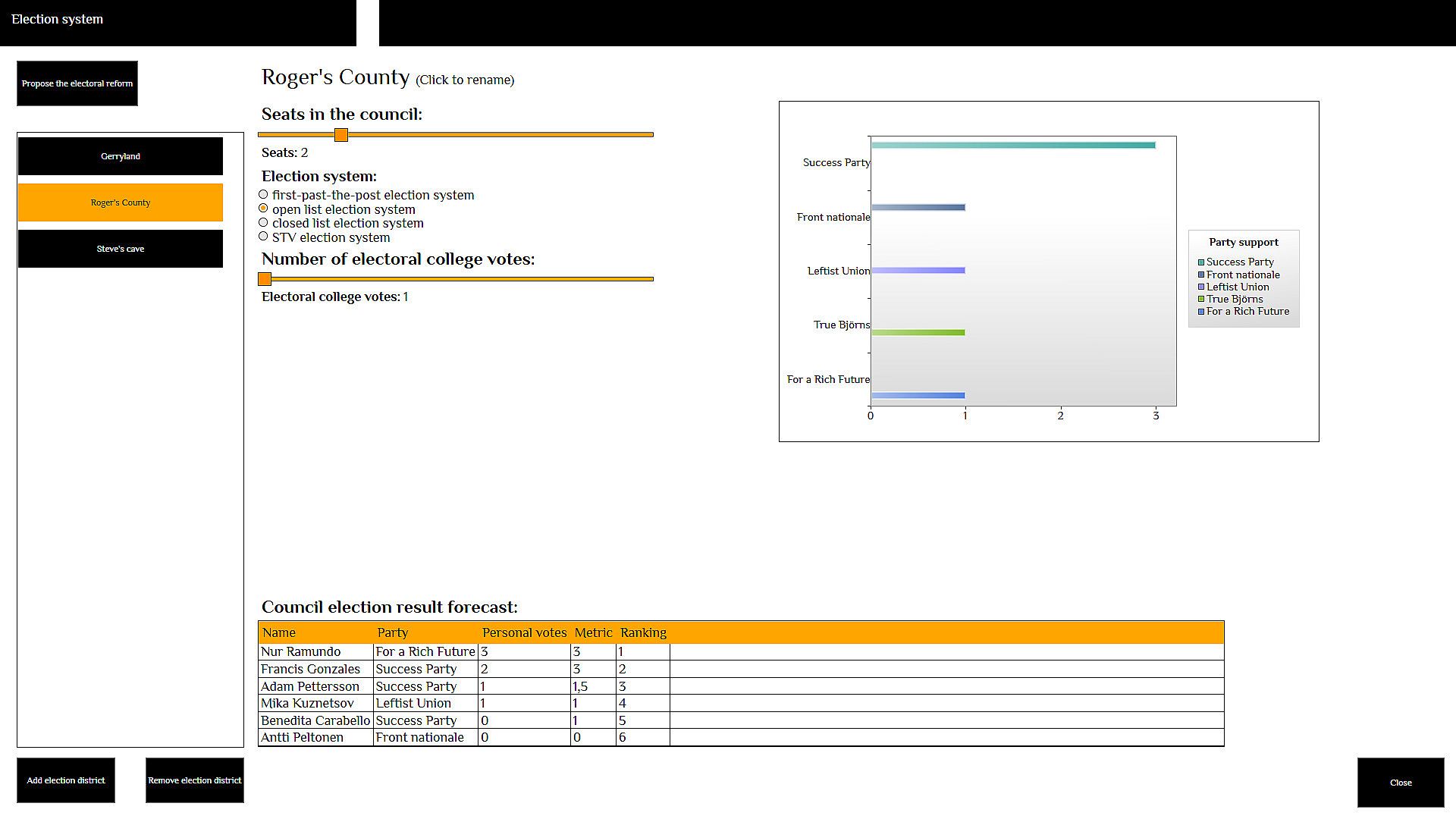The height and width of the screenshot is (819, 1456).
Task: Click the True Björns legend swatch
Action: pyautogui.click(x=1201, y=300)
